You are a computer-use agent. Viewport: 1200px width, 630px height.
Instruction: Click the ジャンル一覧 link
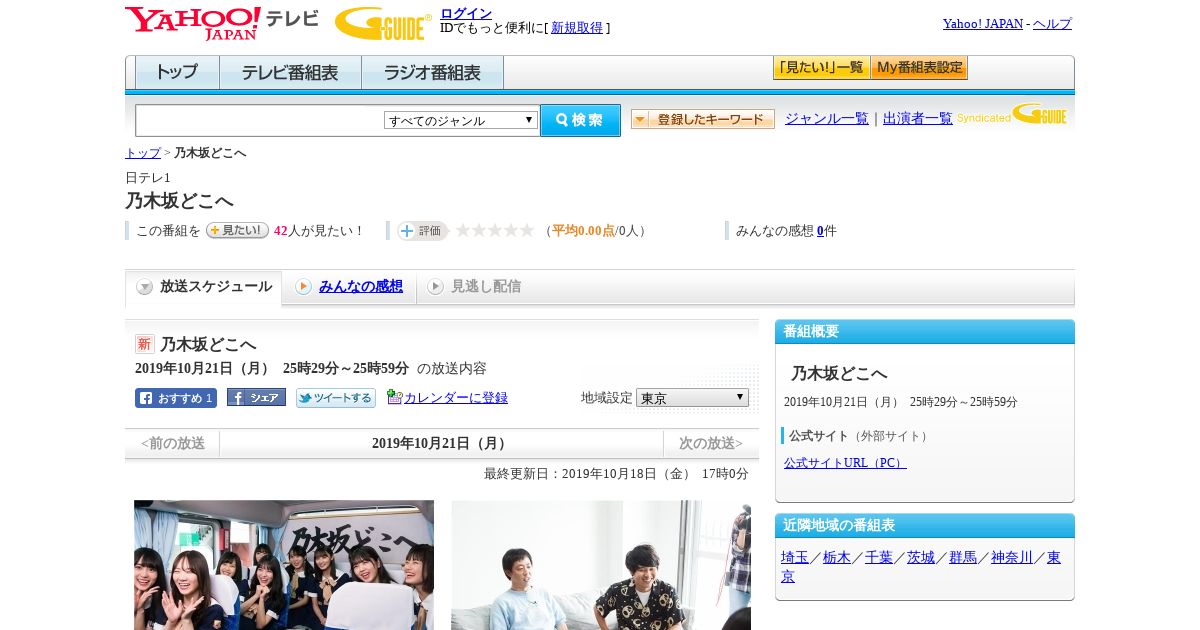[827, 119]
